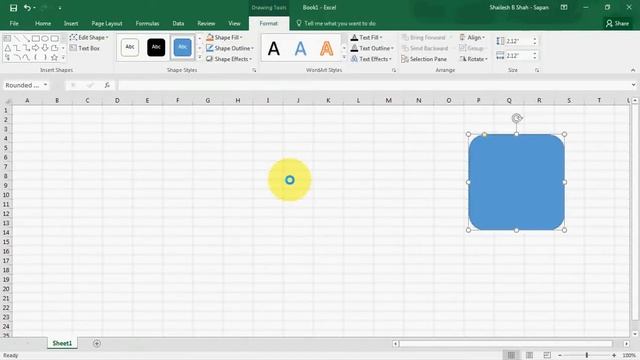Insert a Text Box from the ribbon
This screenshot has height=360, width=640.
coord(85,48)
